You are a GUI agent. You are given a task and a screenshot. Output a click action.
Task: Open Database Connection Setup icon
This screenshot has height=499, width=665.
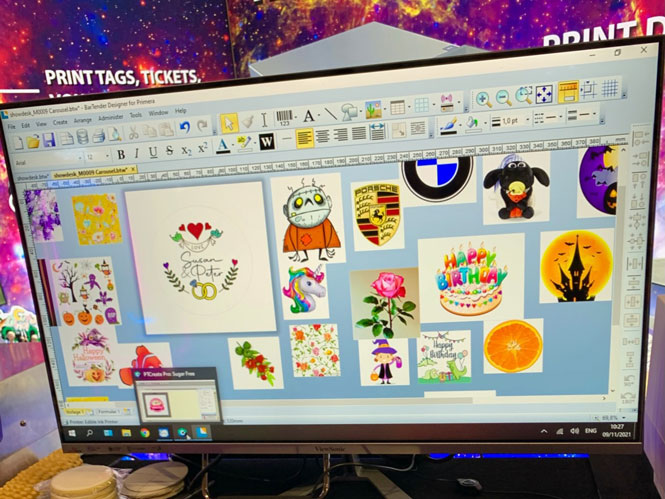coord(82,137)
